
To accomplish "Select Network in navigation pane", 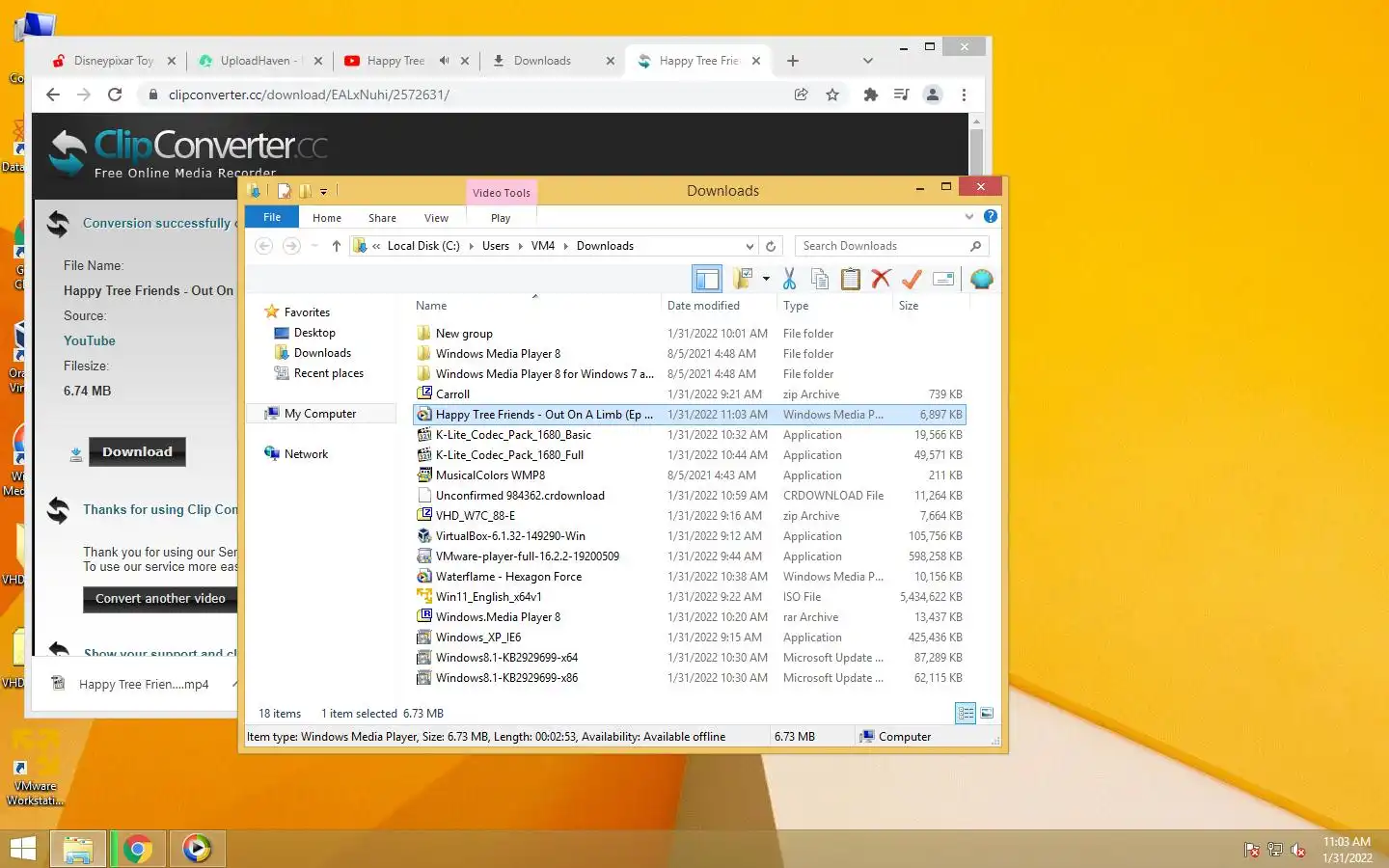I will tap(306, 454).
